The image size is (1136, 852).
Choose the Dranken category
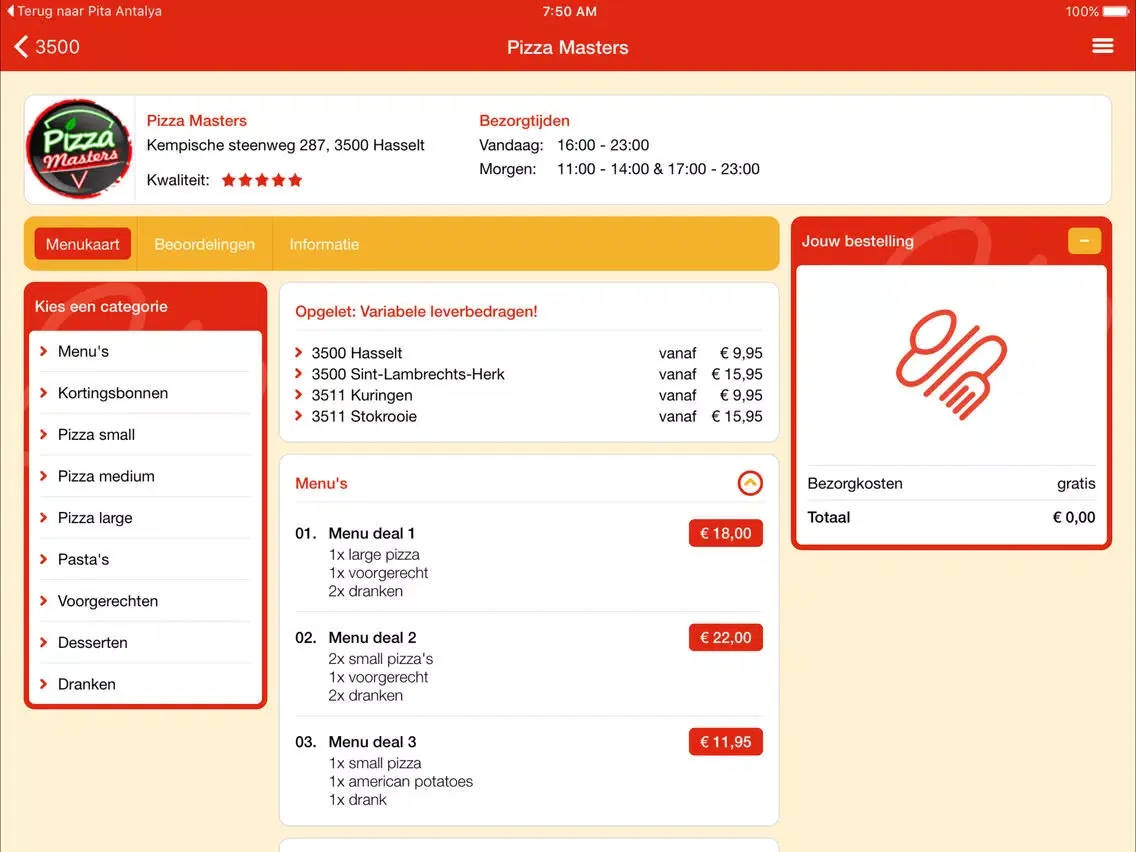145,684
